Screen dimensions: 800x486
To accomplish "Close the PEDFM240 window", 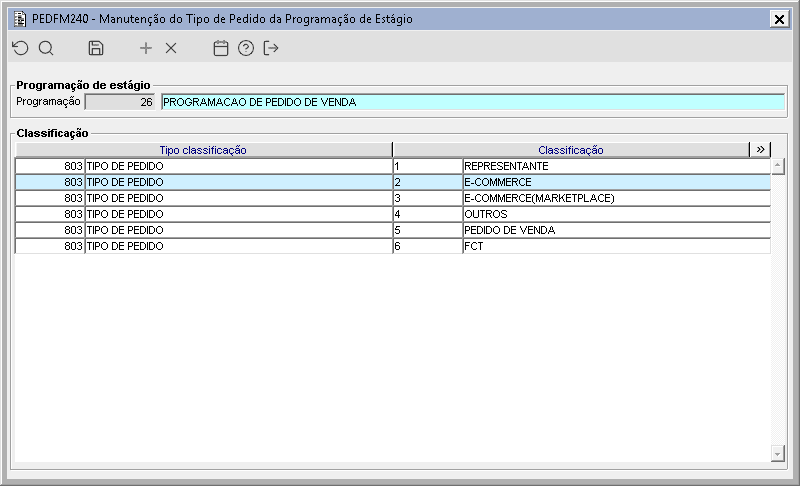I will [x=779, y=19].
